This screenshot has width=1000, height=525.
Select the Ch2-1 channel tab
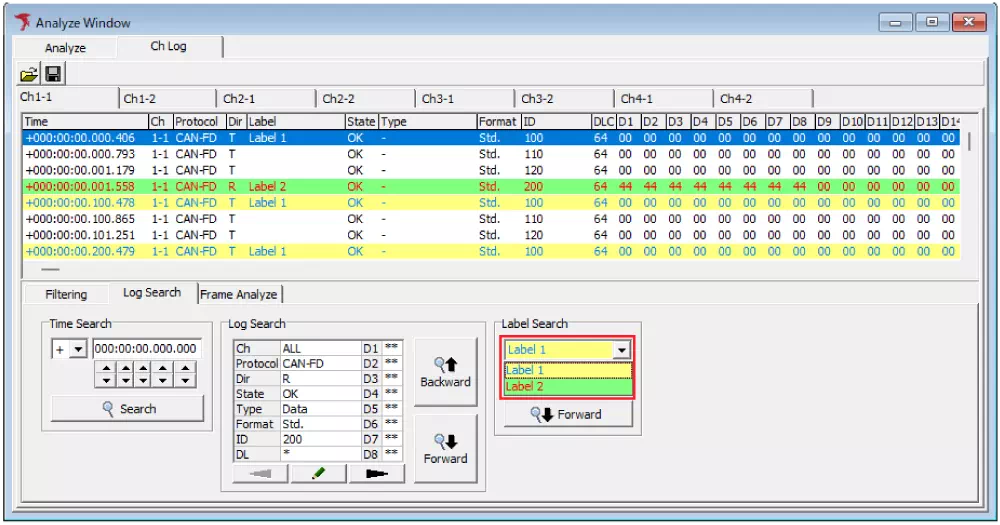[239, 99]
